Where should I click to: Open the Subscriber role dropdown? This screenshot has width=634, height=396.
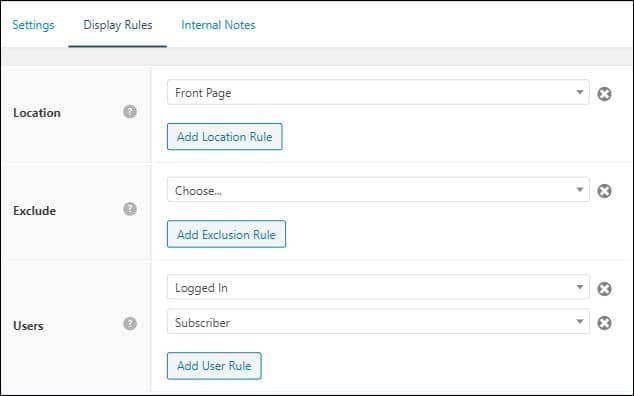coord(378,322)
